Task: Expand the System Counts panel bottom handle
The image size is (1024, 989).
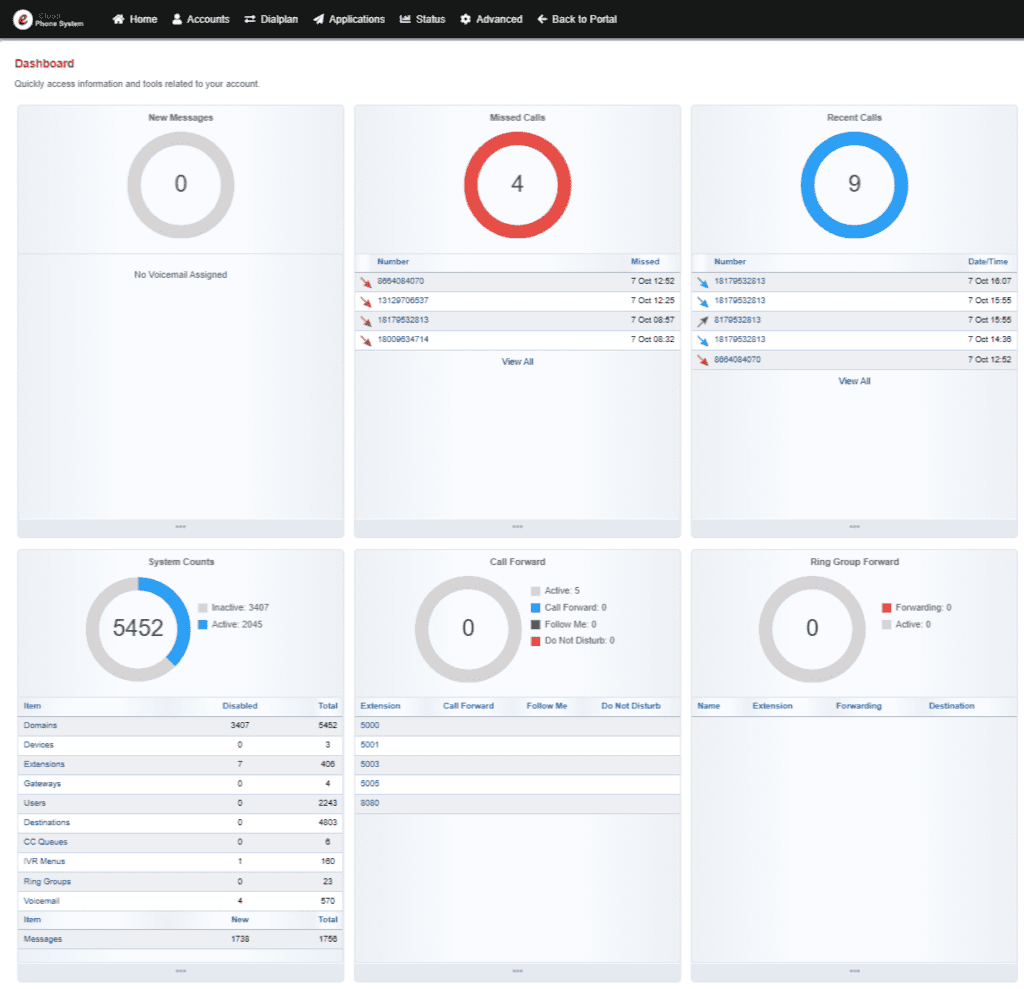Action: (180, 971)
